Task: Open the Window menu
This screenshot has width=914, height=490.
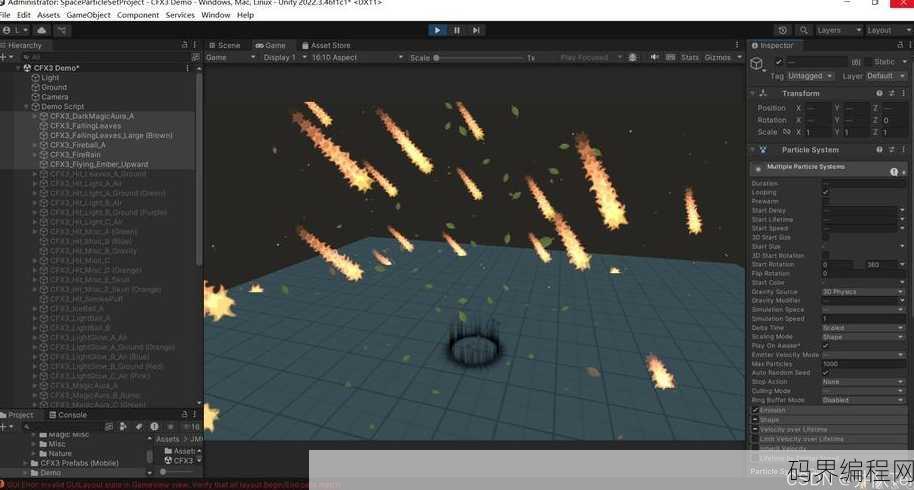Action: (216, 15)
